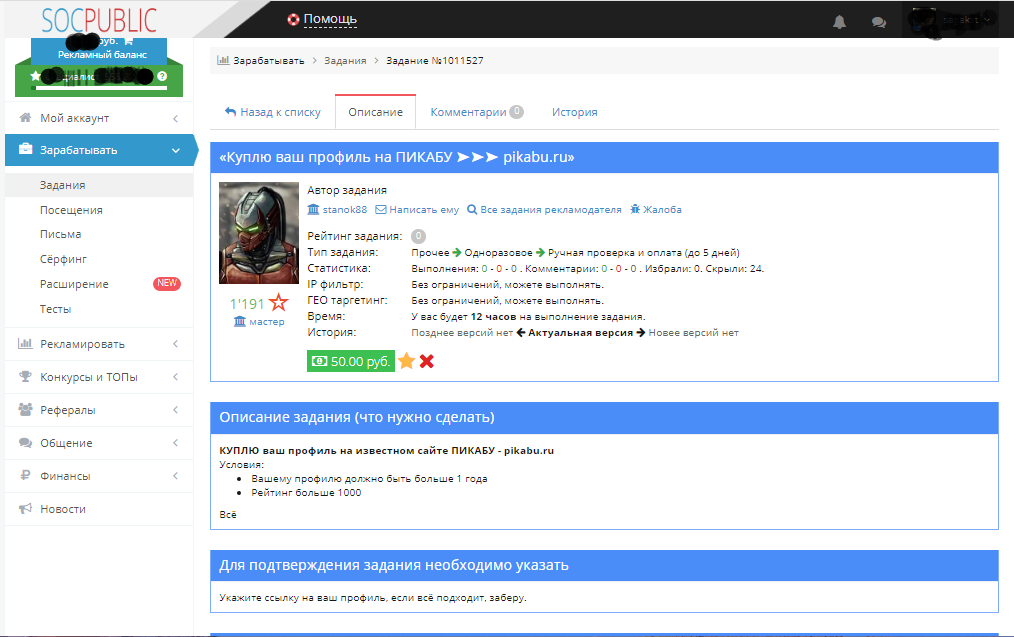Click the ruble icon beside Финансы
This screenshot has width=1014, height=637.
point(25,475)
